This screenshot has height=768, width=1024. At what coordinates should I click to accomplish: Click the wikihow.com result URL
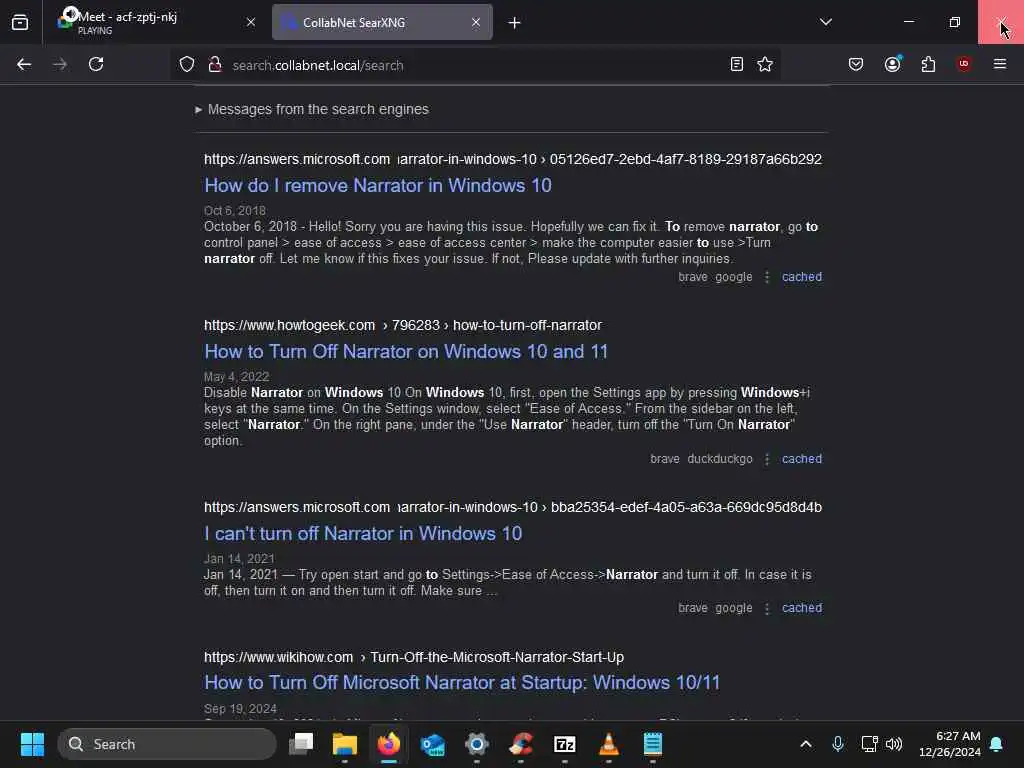tap(414, 657)
